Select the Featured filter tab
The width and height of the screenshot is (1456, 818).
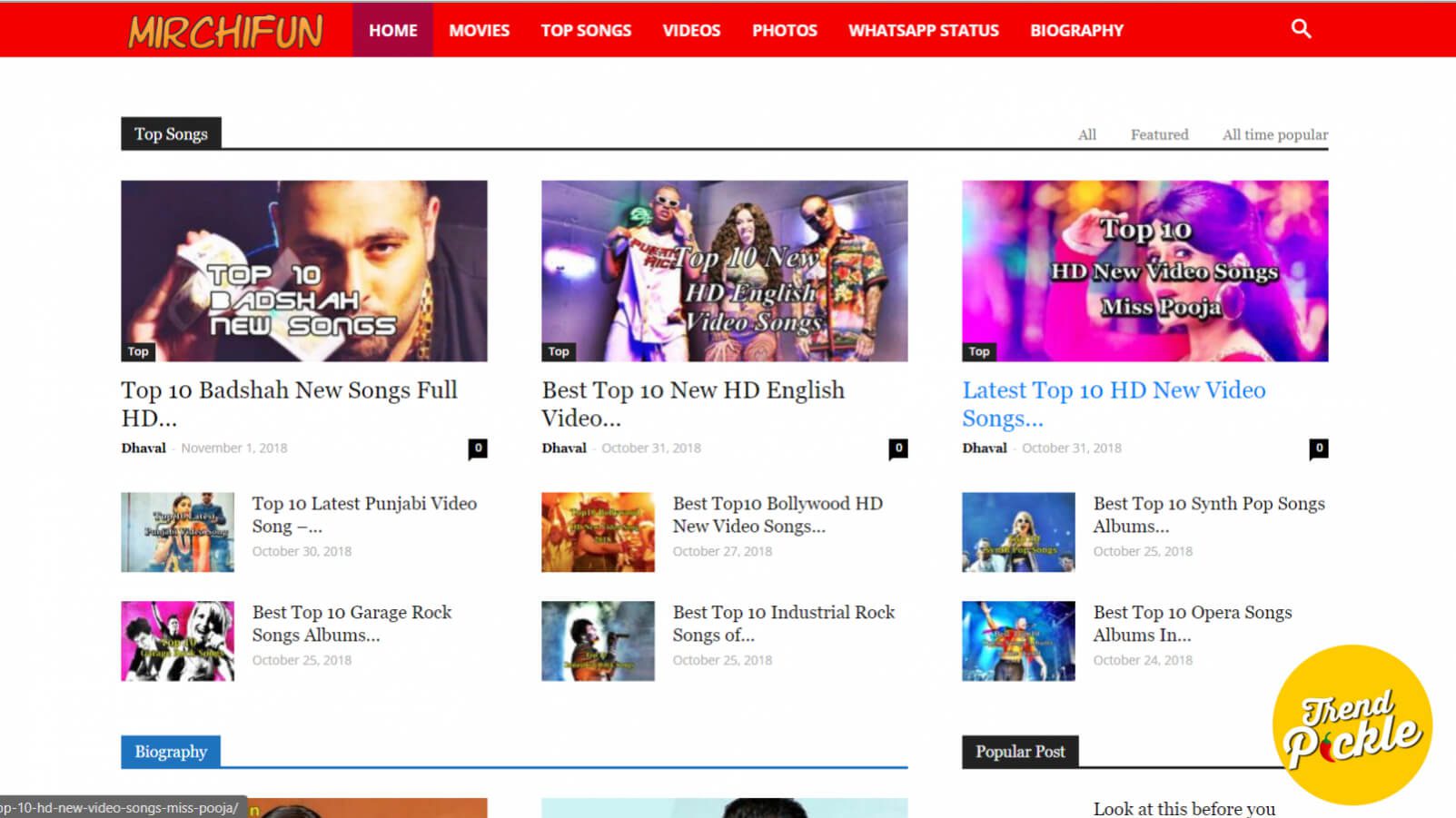(x=1159, y=134)
